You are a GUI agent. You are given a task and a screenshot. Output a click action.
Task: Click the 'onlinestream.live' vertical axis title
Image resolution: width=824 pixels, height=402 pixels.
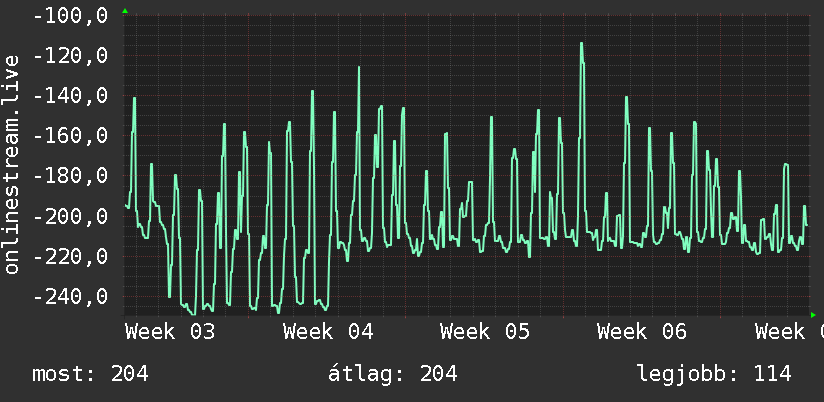[x=11, y=164]
